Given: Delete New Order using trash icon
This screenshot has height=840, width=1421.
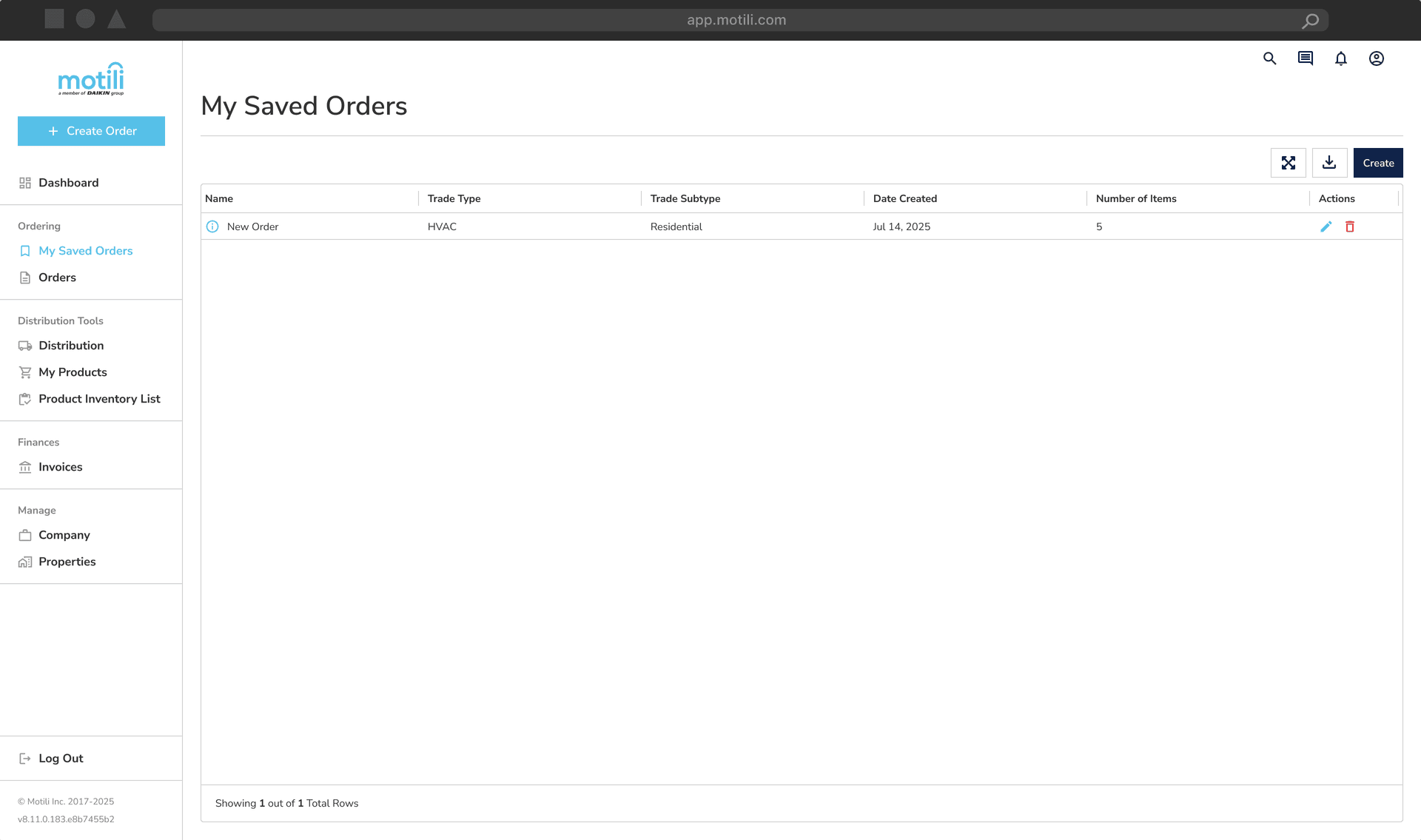Looking at the screenshot, I should point(1349,226).
